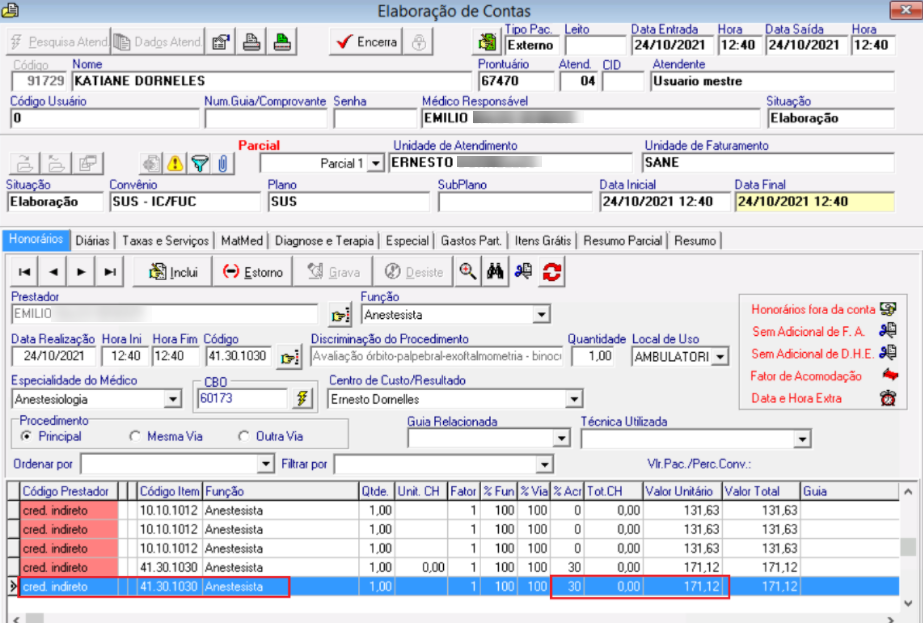Click the icon left of Tipo Pac. field
923x623 pixels.
[x=487, y=42]
